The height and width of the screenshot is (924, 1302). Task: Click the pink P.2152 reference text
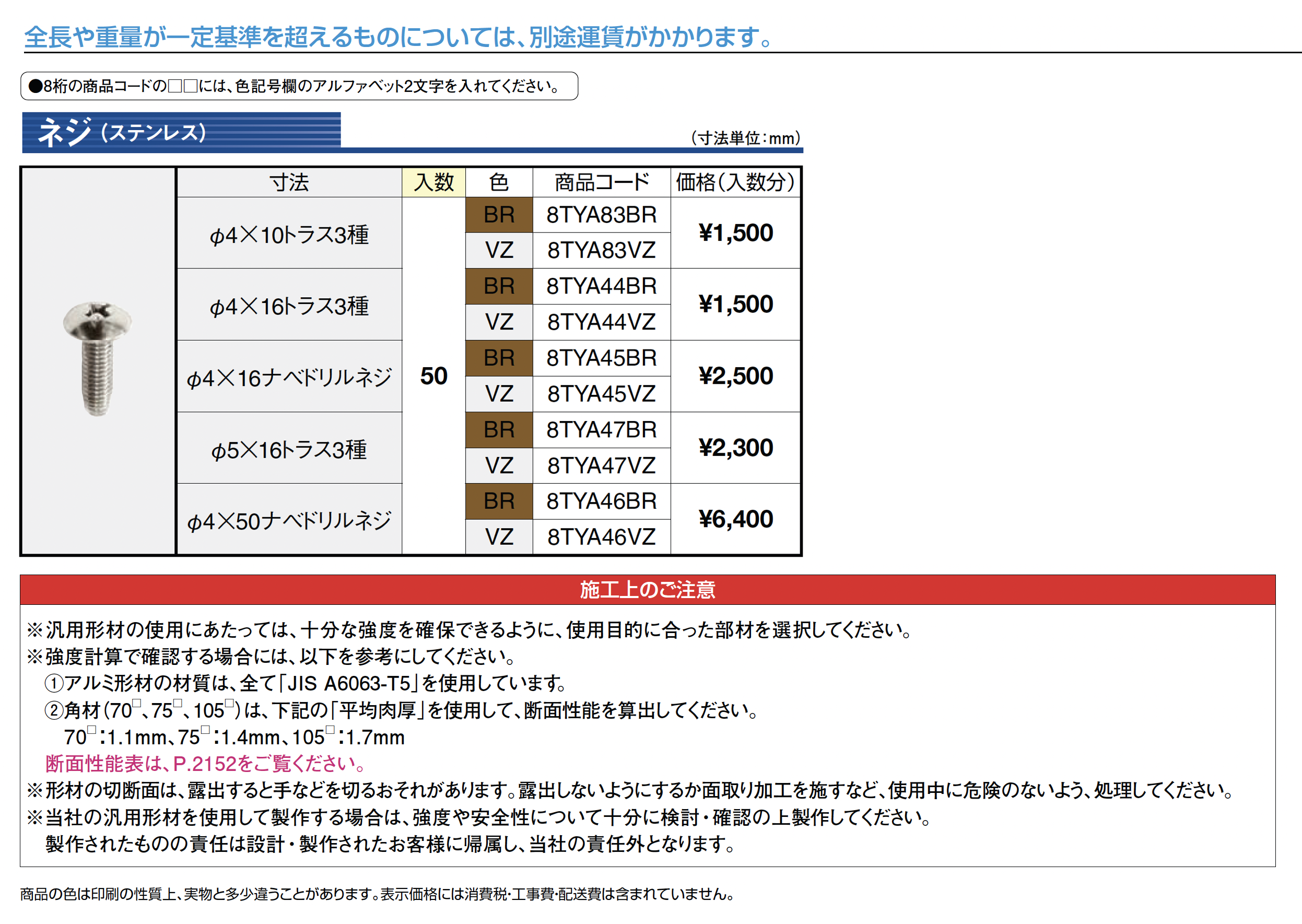pyautogui.click(x=205, y=764)
